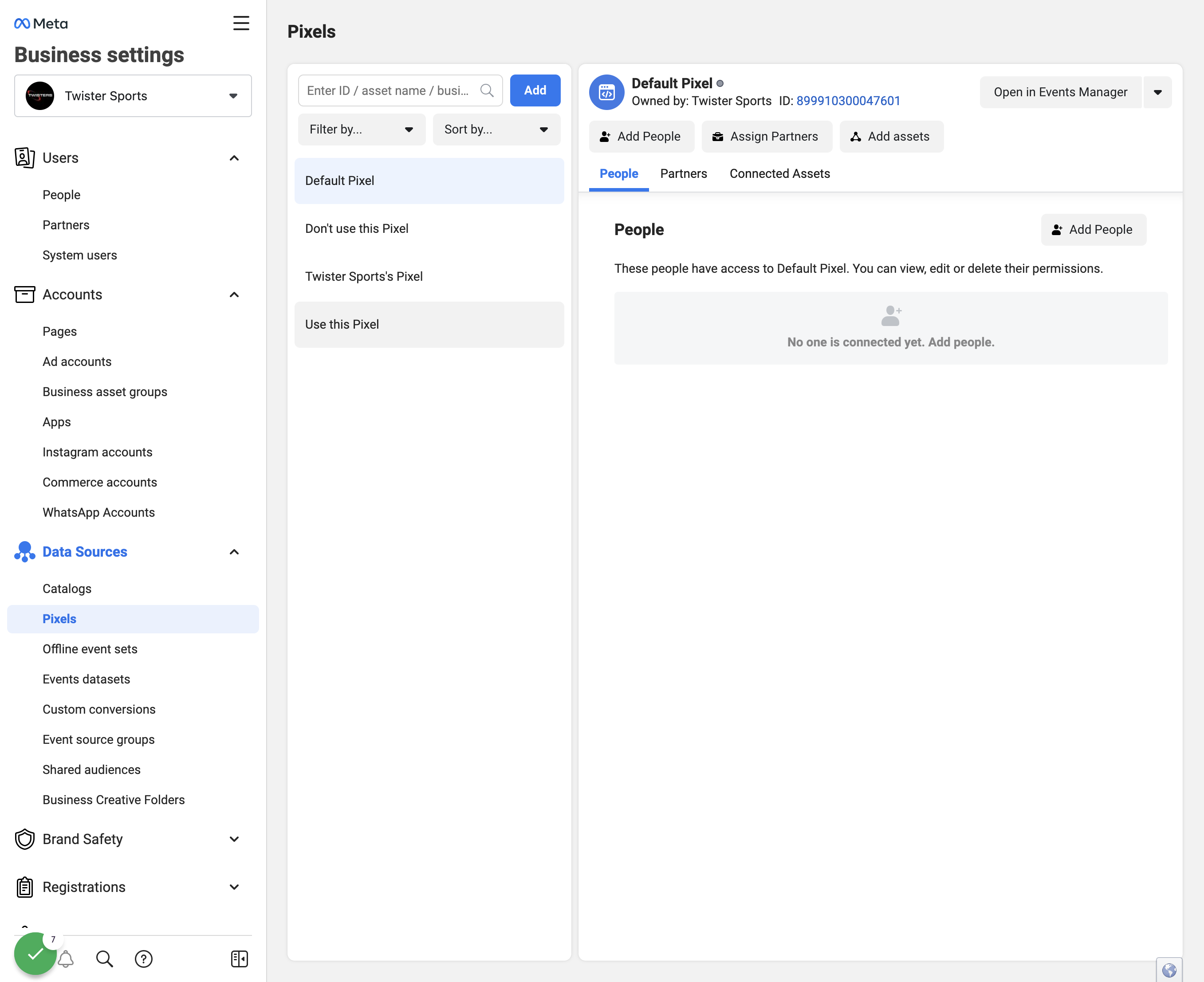The image size is (1204, 982).
Task: Select the People tab
Action: pyautogui.click(x=618, y=174)
